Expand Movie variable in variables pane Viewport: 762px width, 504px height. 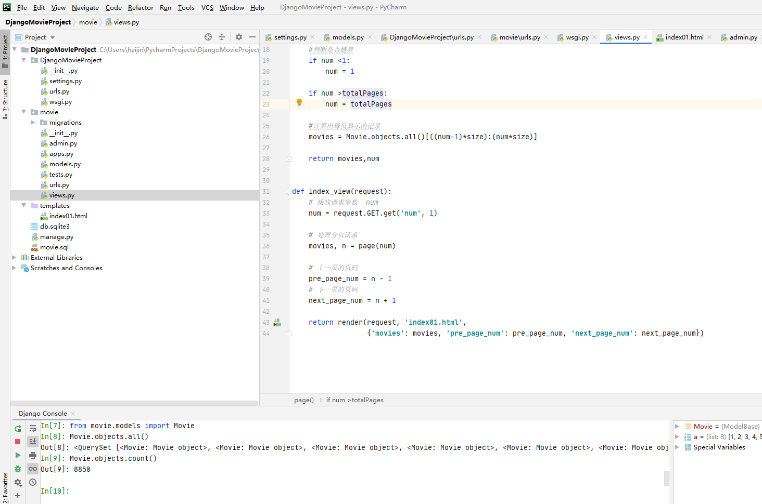(x=677, y=426)
